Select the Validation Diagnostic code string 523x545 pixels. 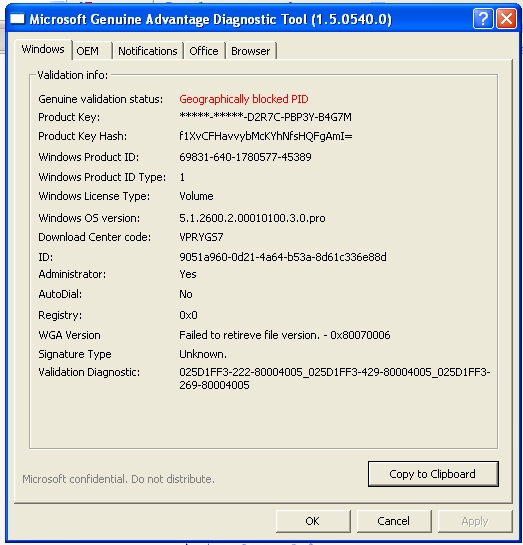[335, 379]
